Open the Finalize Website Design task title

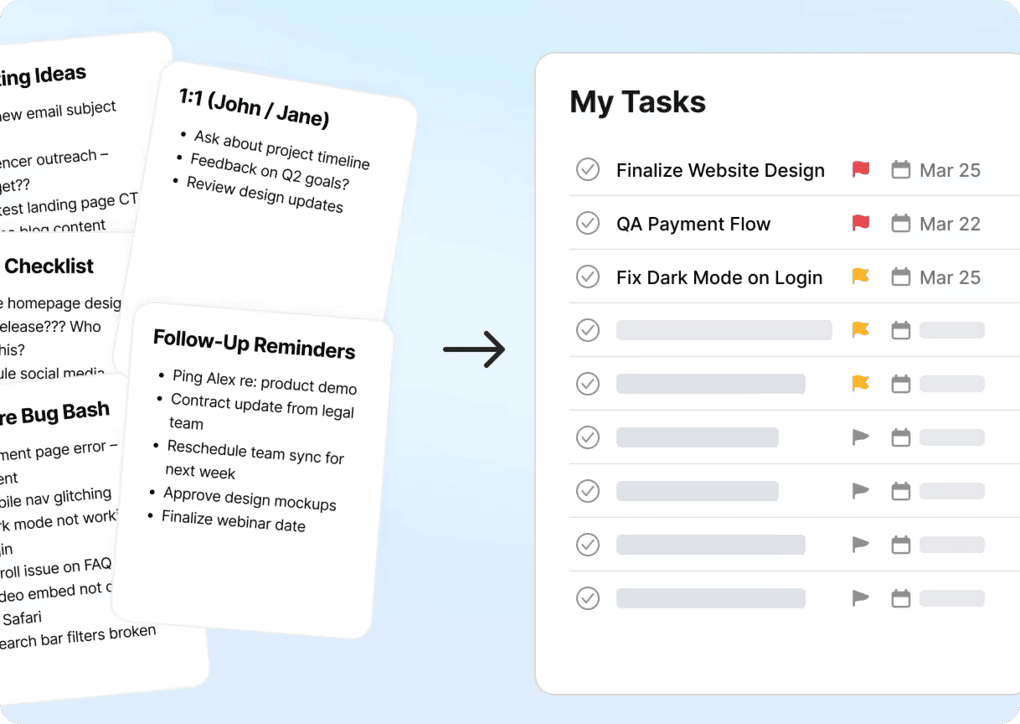click(720, 170)
